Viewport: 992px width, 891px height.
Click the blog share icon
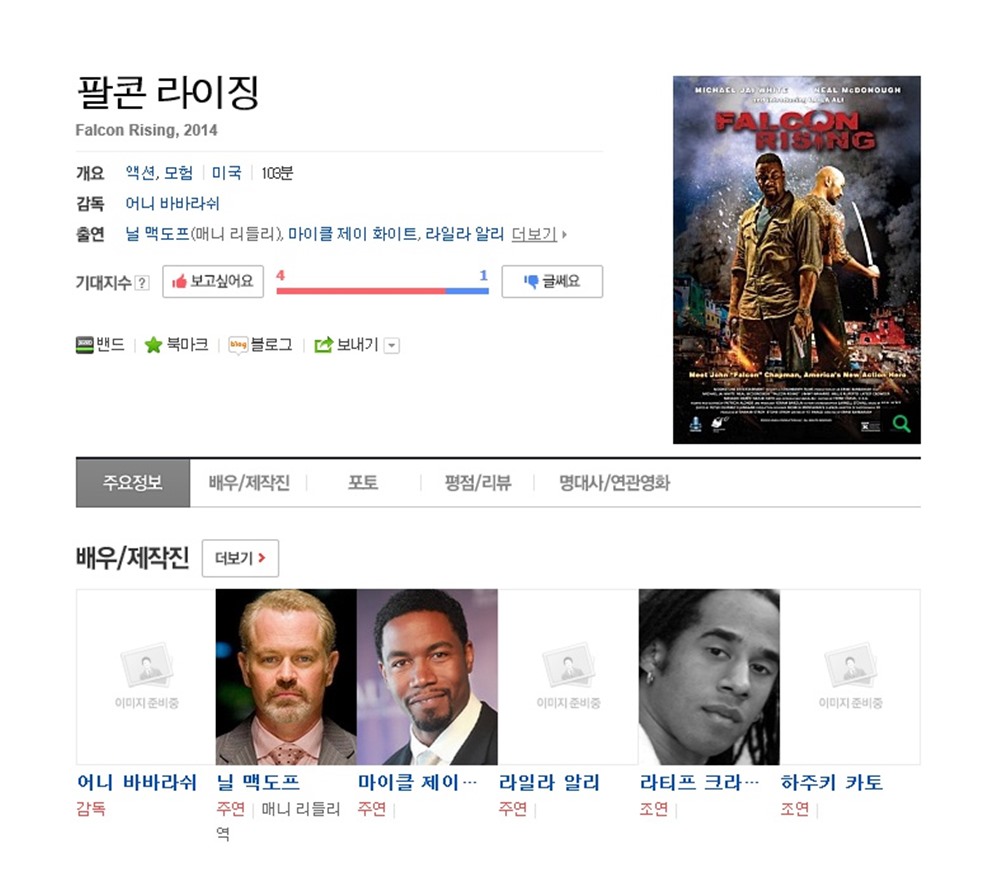(x=238, y=345)
